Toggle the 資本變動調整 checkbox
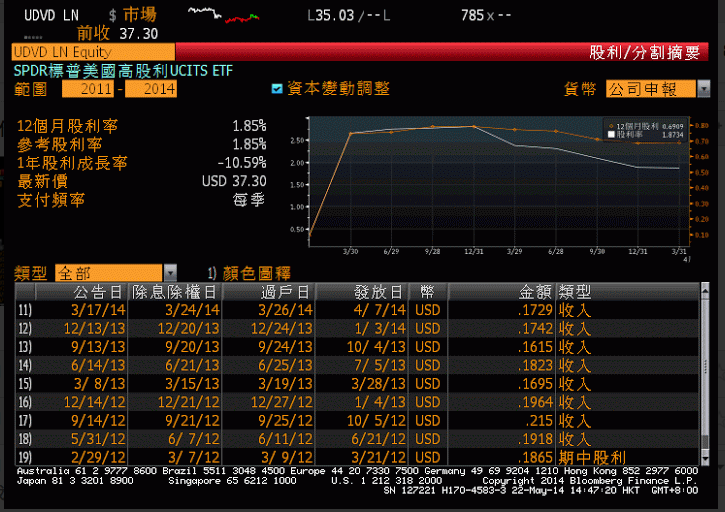725x512 pixels. (277, 88)
